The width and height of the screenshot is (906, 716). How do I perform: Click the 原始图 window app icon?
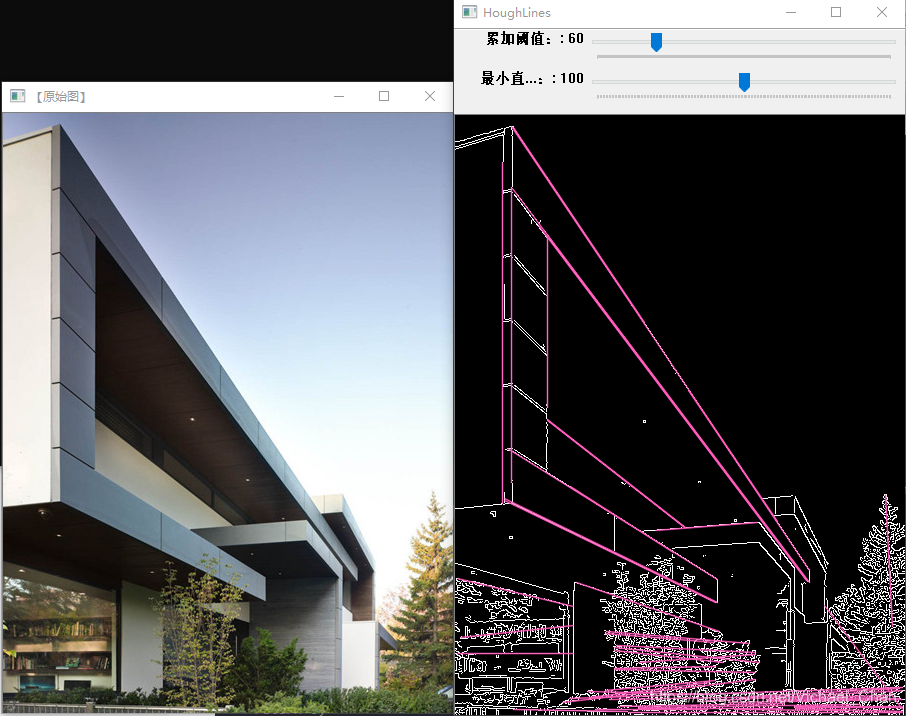(x=18, y=96)
